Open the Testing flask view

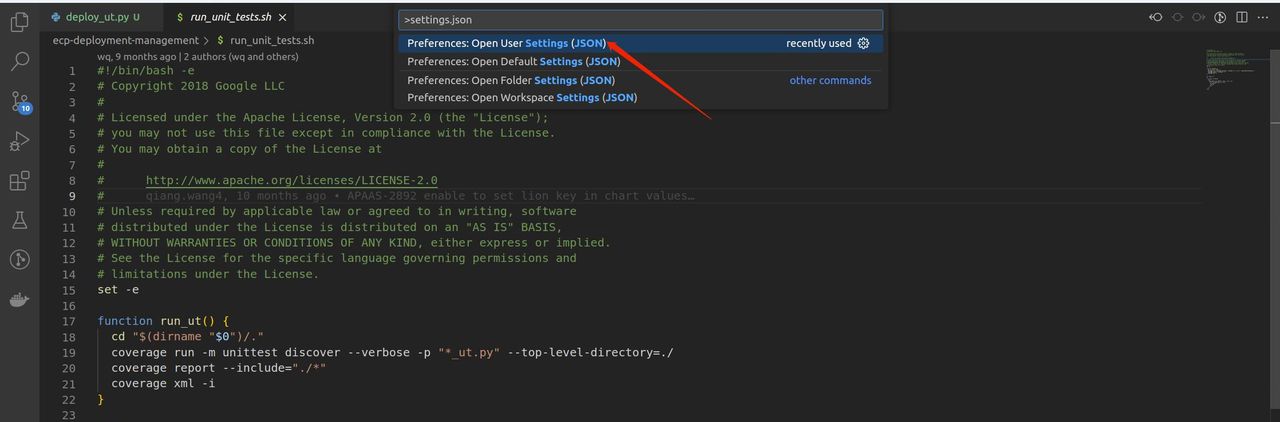19,220
